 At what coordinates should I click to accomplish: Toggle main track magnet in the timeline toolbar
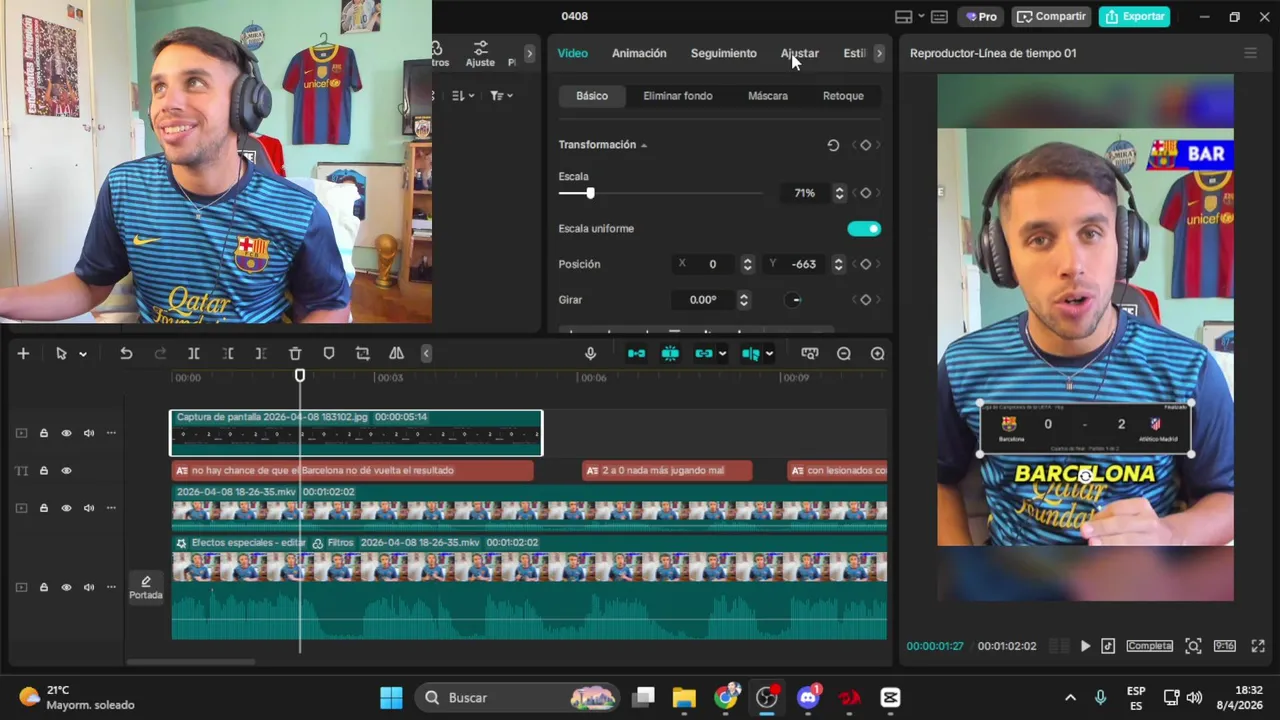pos(636,353)
